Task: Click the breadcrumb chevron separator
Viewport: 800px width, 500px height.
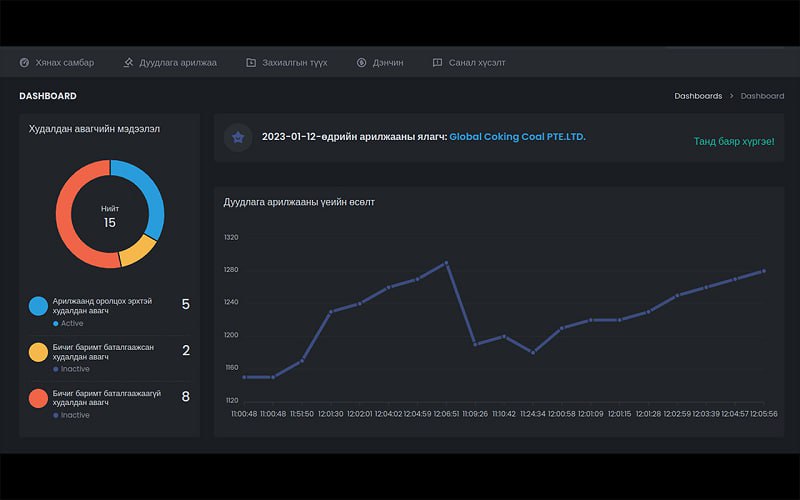Action: coord(731,96)
